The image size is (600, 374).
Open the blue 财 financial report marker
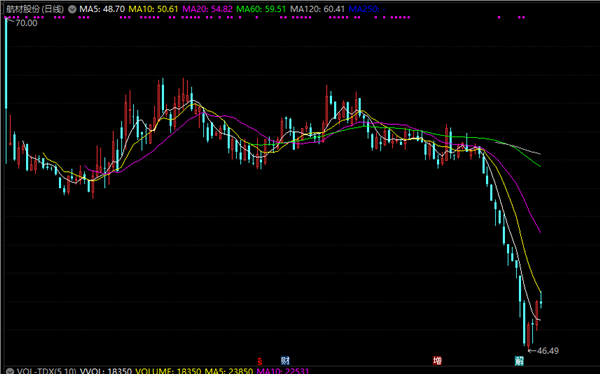point(285,361)
